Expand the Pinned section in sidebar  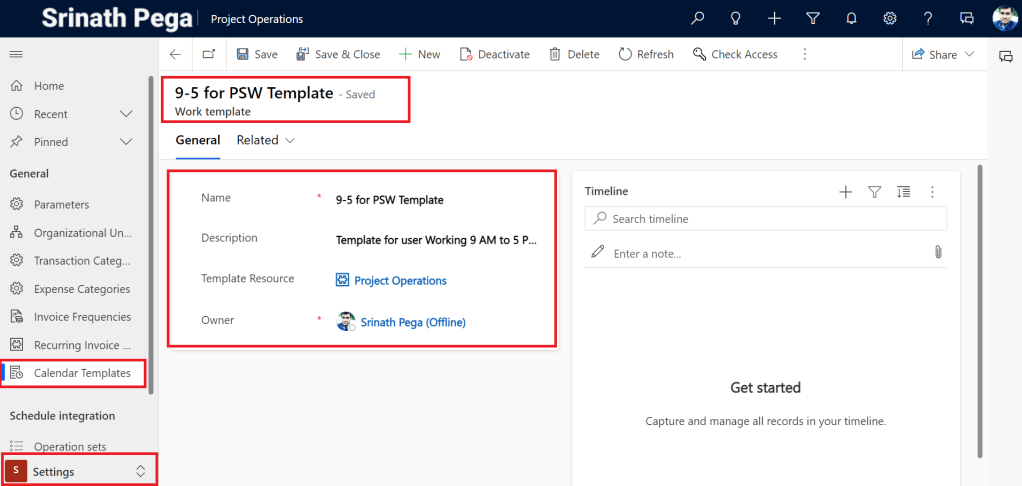click(x=126, y=142)
